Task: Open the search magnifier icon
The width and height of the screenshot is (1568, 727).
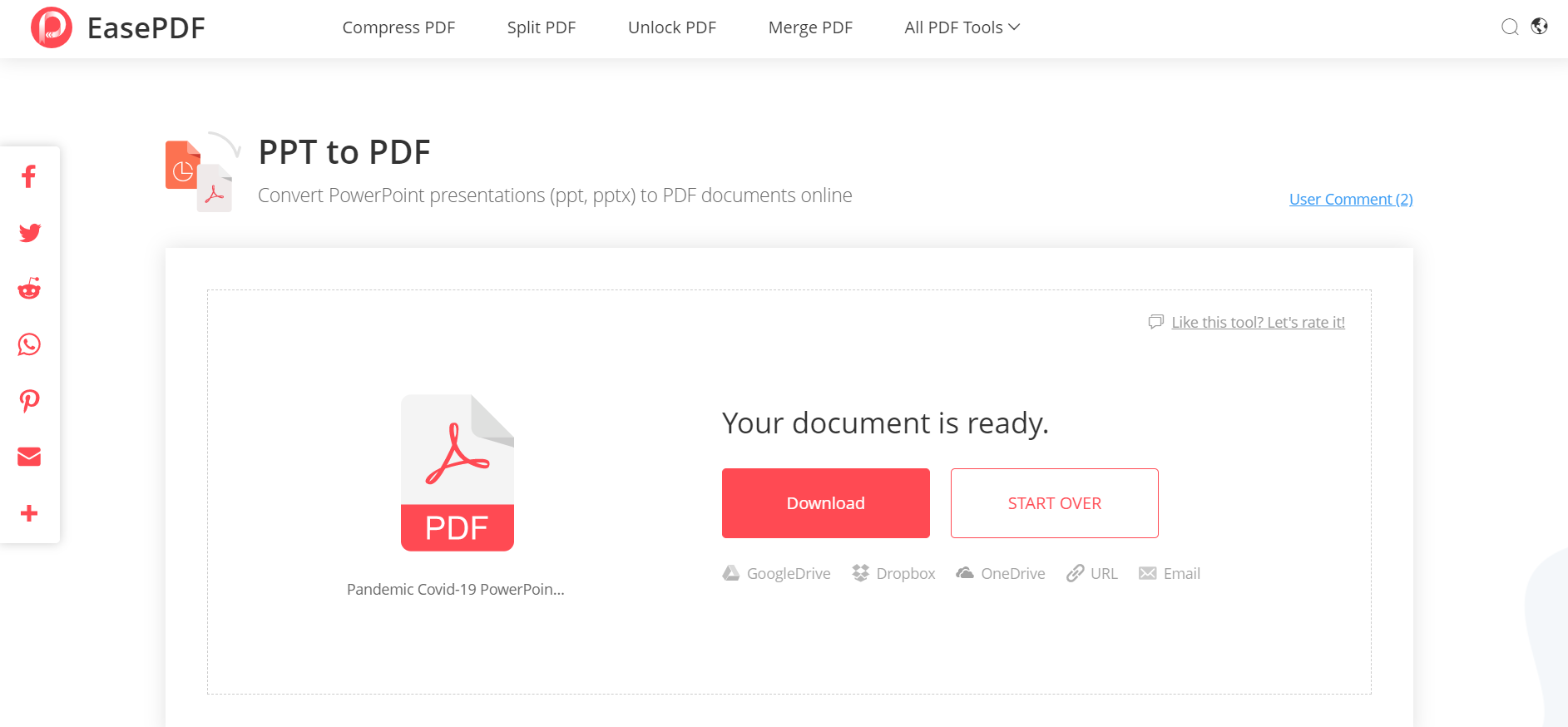Action: click(1510, 27)
